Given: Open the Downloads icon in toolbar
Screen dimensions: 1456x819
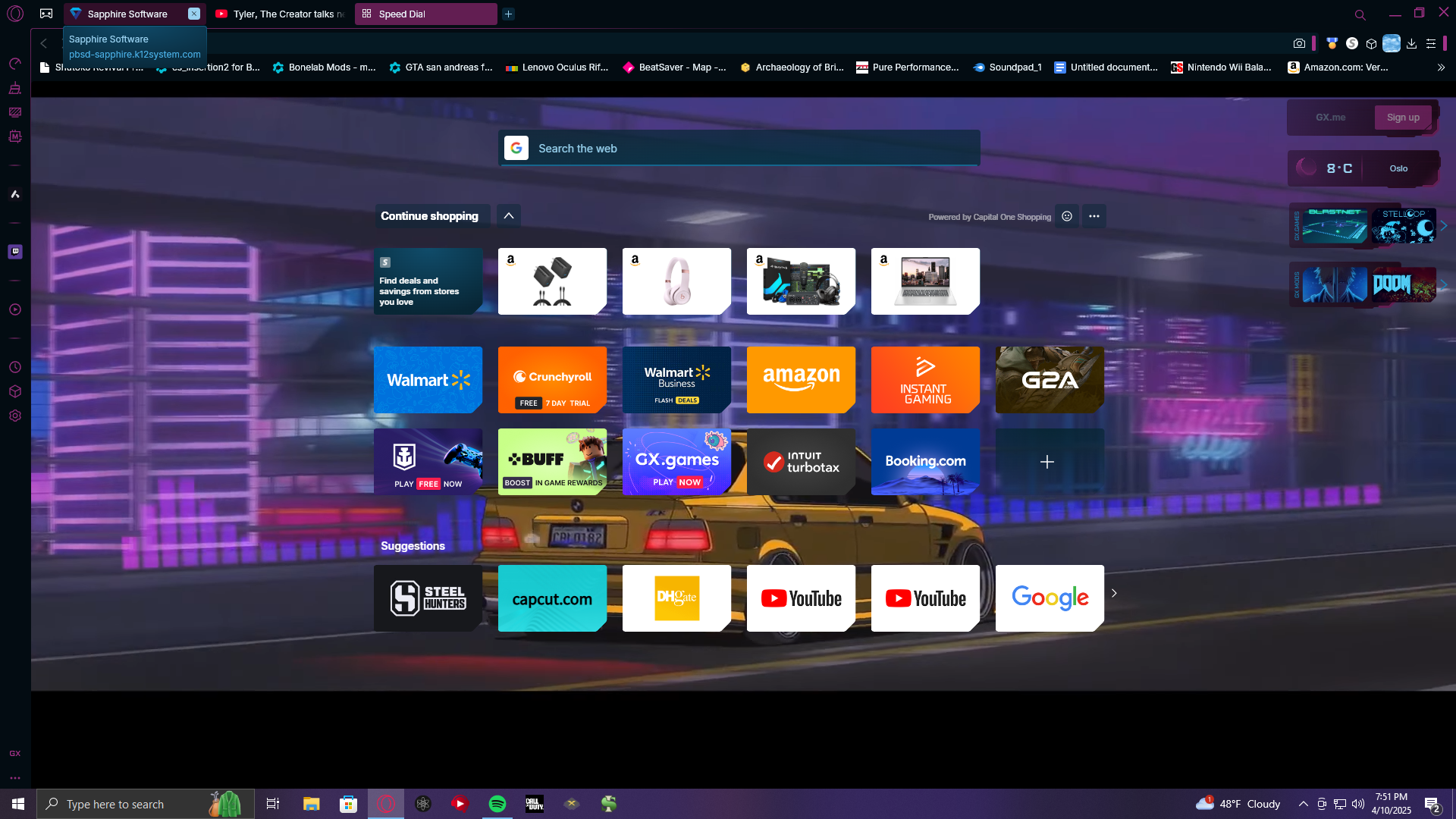Looking at the screenshot, I should click(1411, 44).
